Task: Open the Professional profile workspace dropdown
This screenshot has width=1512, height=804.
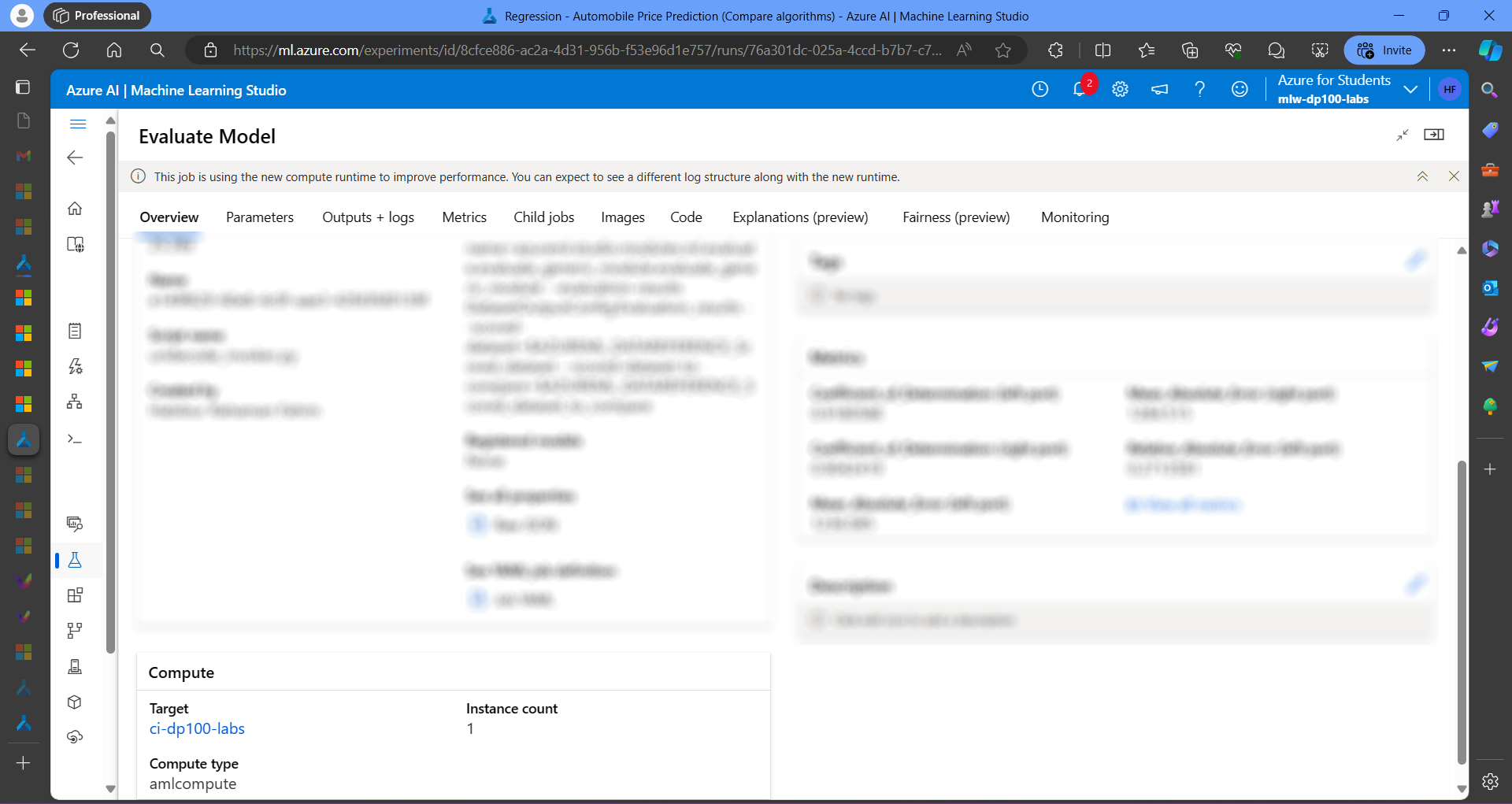Action: tap(98, 16)
